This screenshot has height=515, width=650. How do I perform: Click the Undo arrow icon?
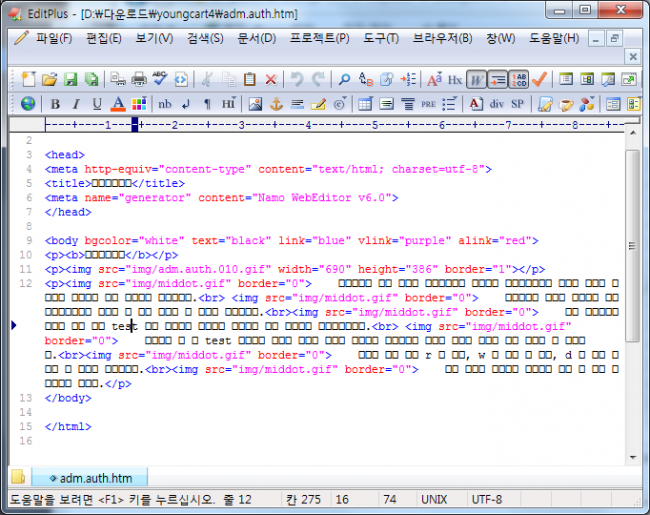pyautogui.click(x=297, y=79)
